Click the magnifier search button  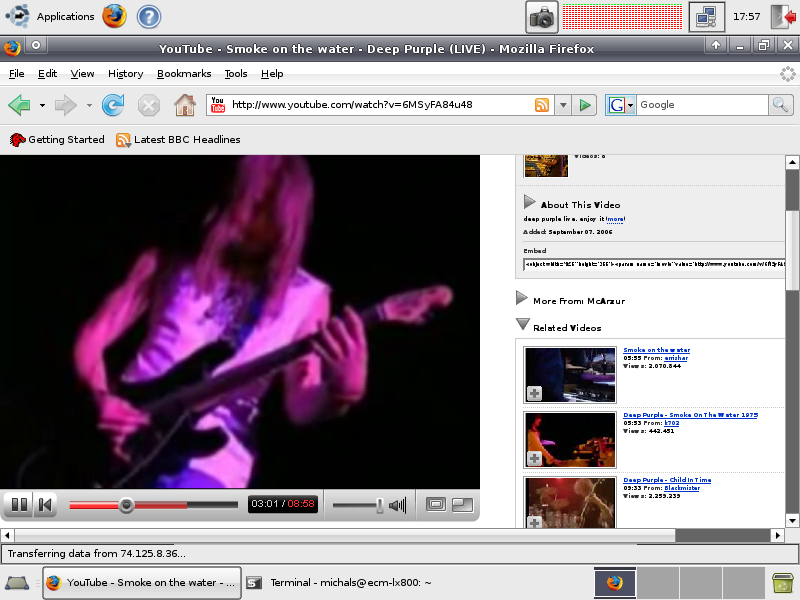point(781,105)
